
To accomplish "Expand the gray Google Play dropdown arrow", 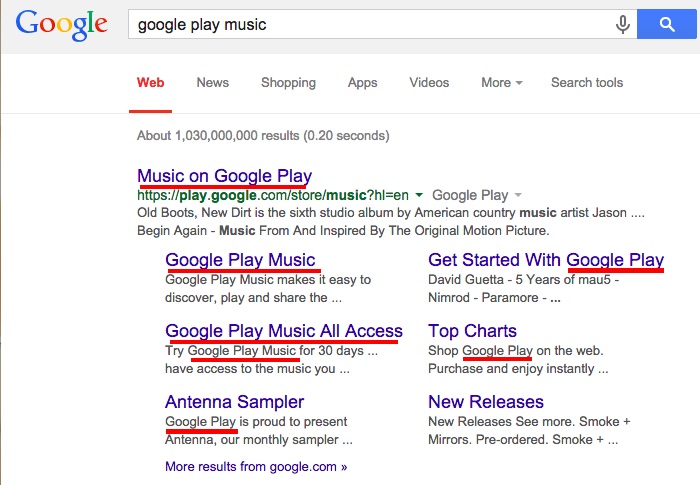I will (518, 195).
